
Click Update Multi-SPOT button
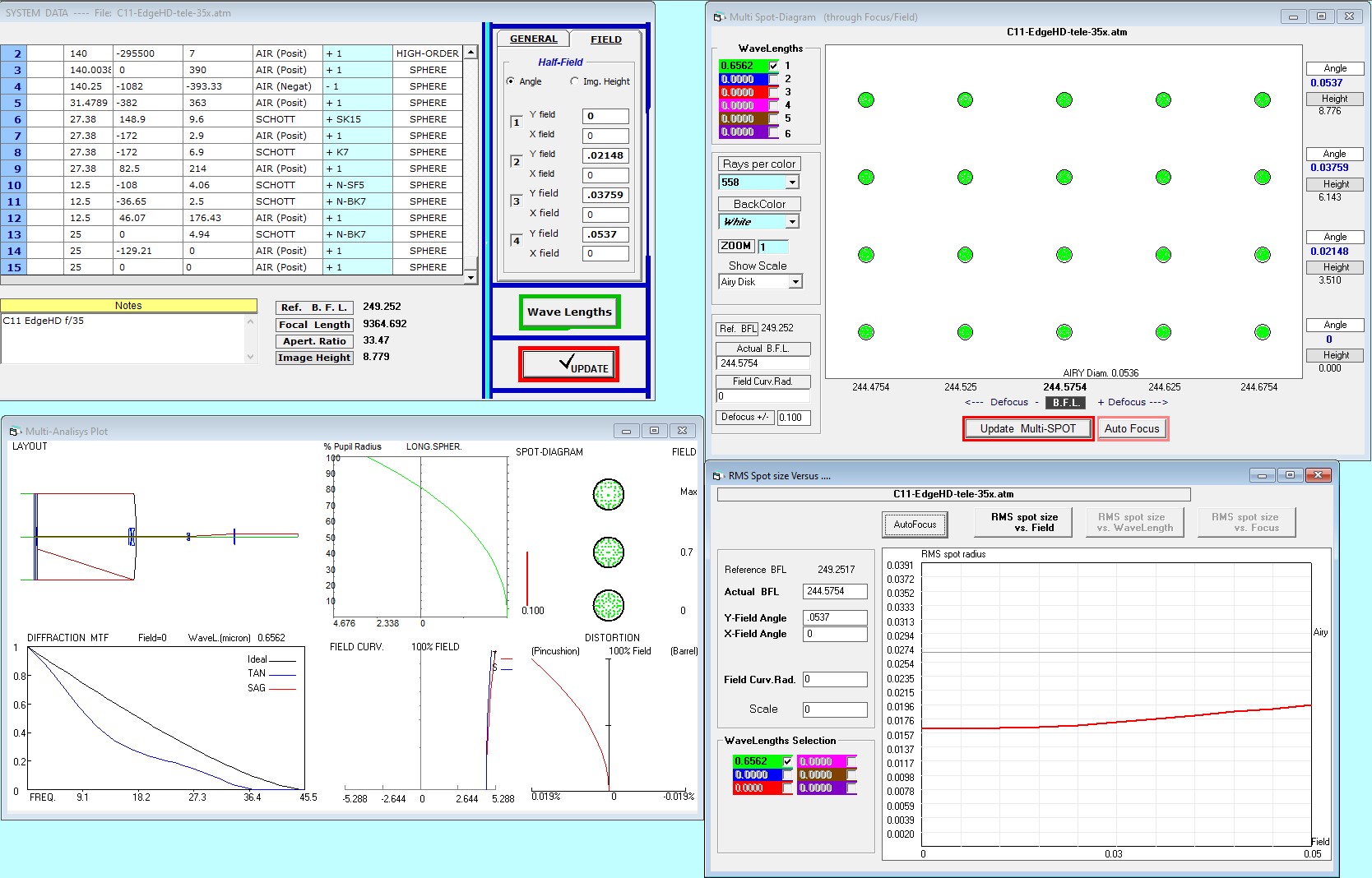(x=1027, y=429)
